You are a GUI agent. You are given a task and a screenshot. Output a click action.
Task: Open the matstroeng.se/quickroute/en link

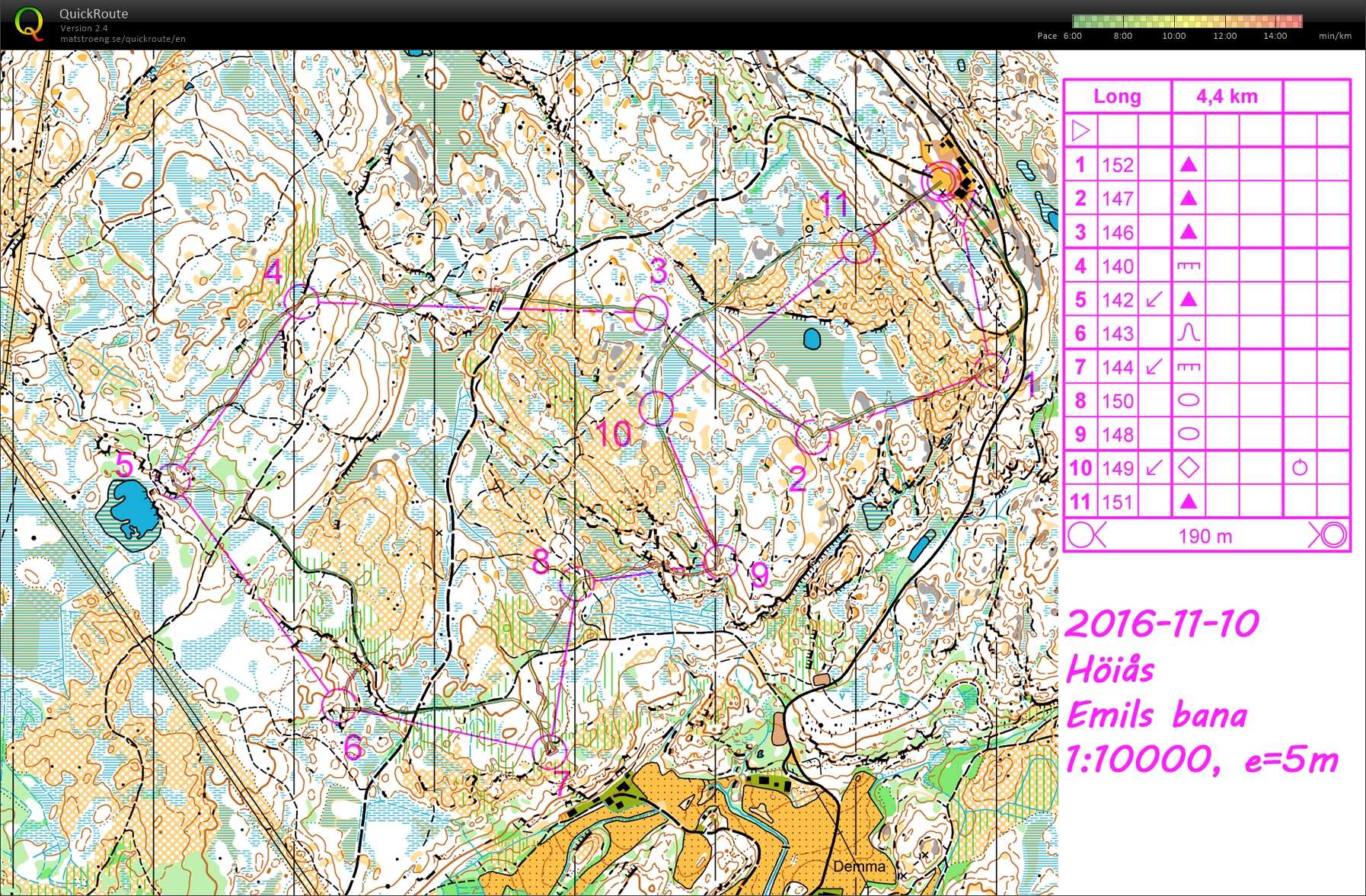123,39
